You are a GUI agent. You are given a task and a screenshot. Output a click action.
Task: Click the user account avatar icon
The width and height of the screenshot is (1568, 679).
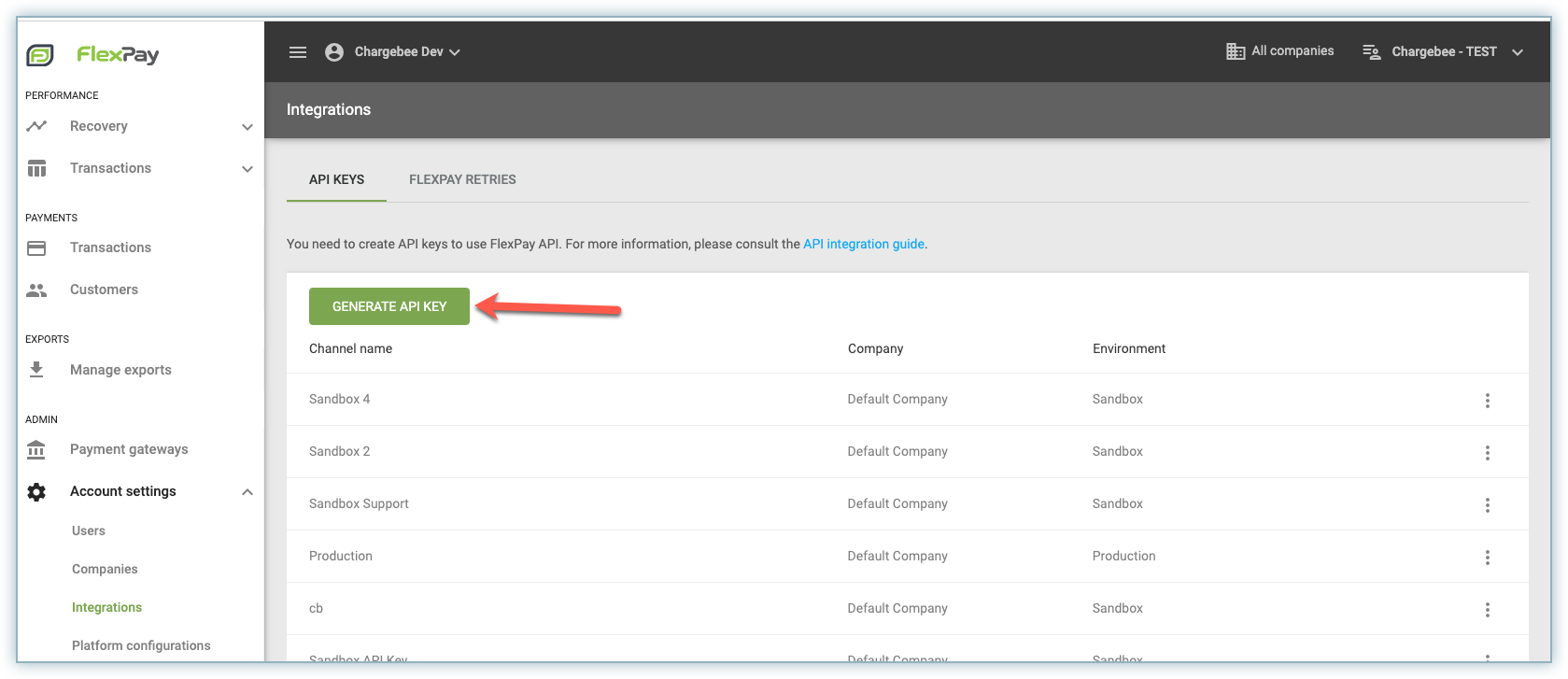334,52
